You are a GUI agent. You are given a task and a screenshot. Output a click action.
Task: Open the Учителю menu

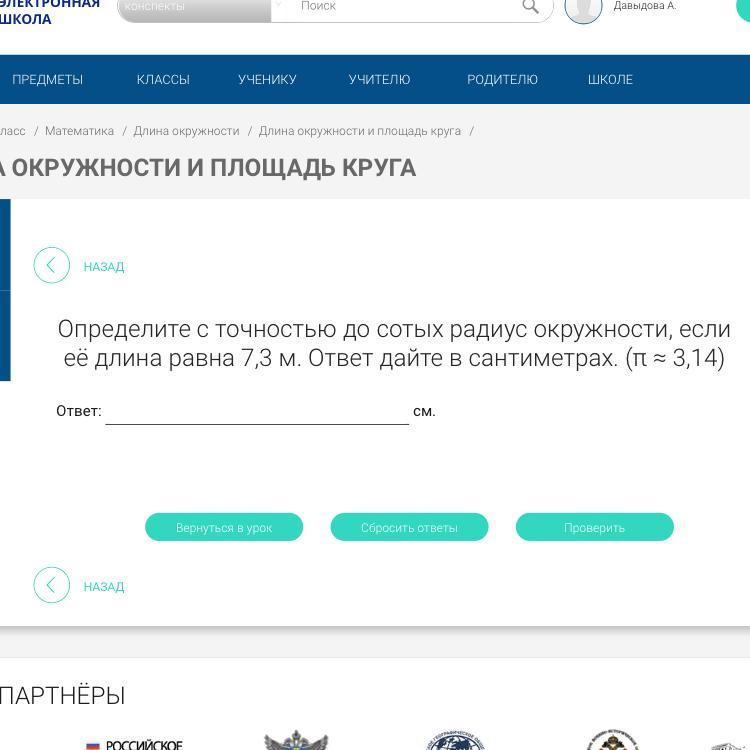coord(379,80)
